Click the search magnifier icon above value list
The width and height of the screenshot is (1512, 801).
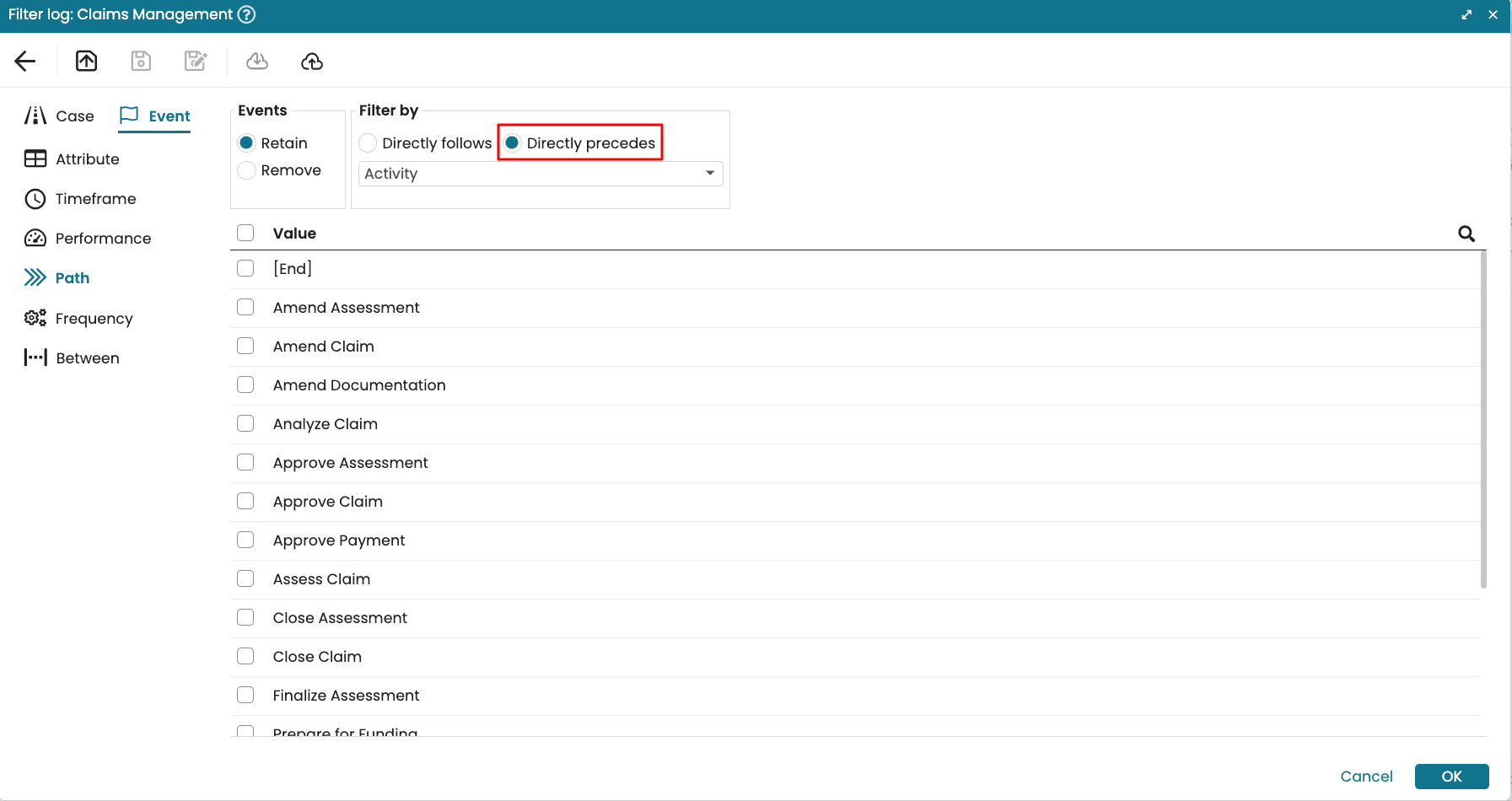(1466, 234)
